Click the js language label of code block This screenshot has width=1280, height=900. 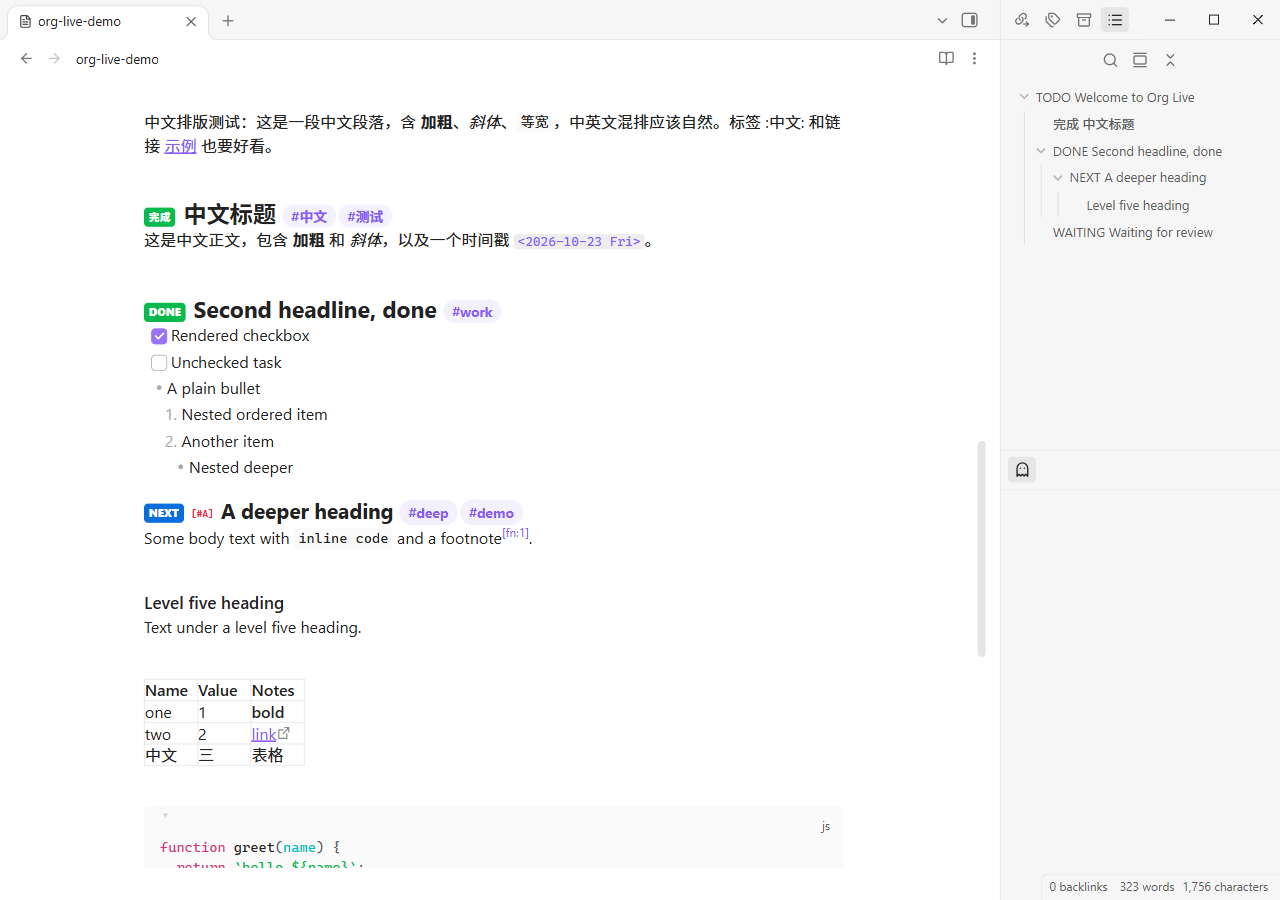point(825,826)
